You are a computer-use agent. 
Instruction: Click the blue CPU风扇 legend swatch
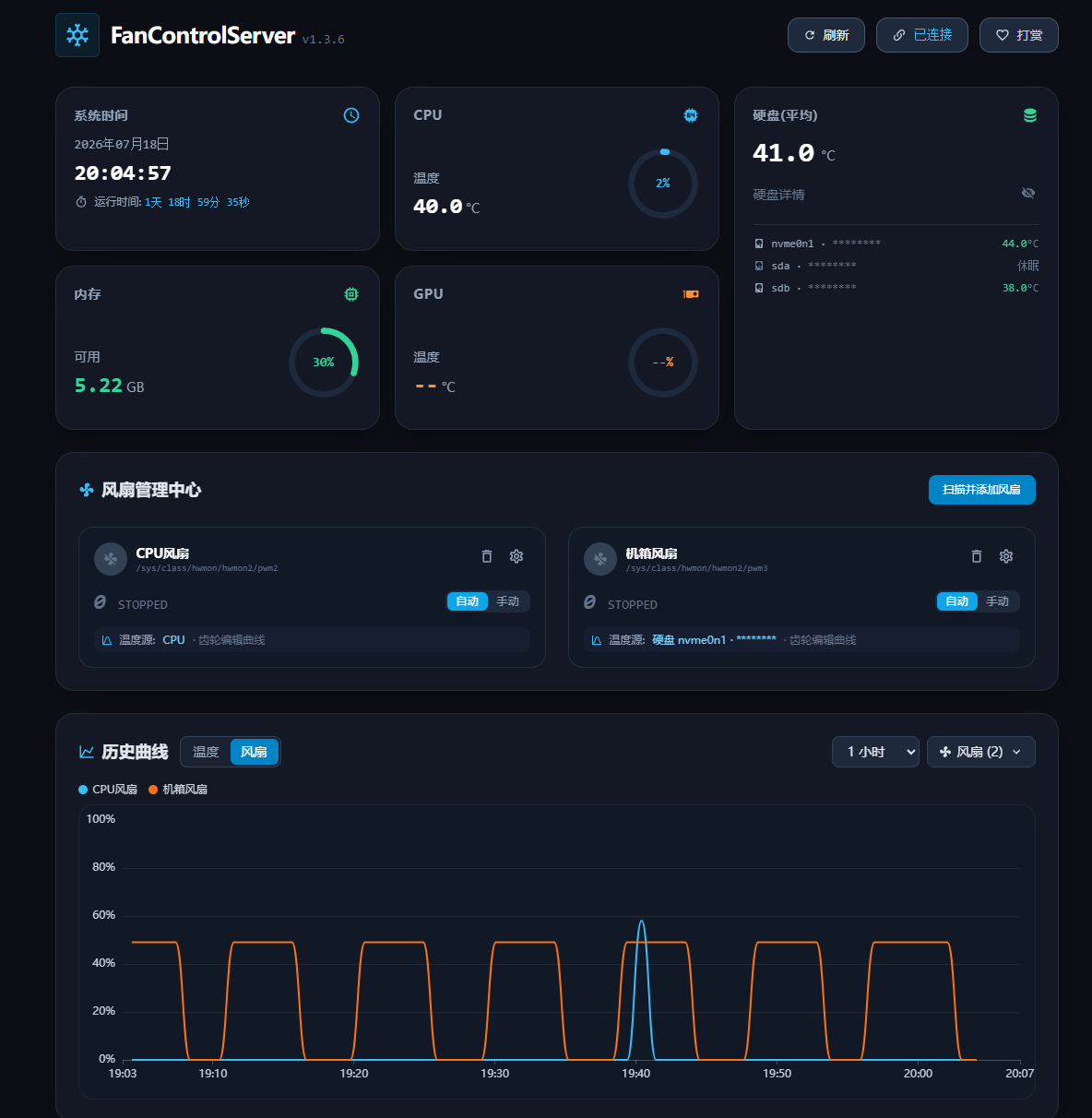tap(83, 790)
